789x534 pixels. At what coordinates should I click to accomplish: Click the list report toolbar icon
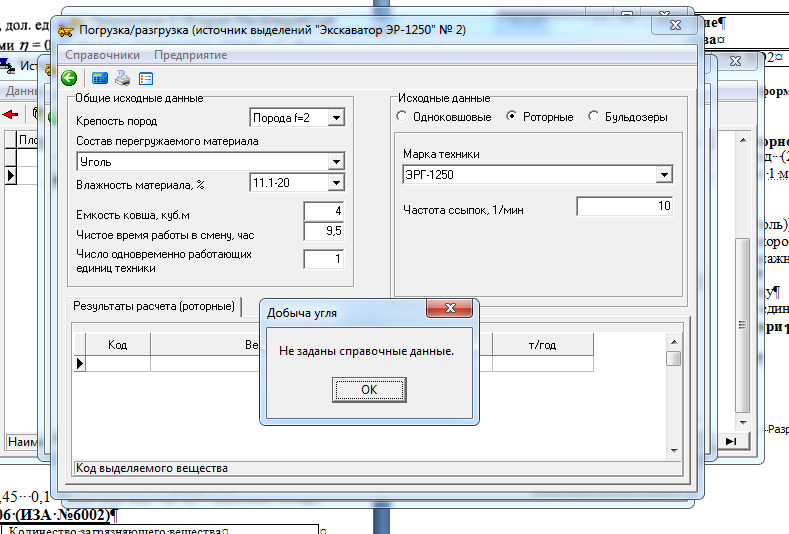click(146, 78)
